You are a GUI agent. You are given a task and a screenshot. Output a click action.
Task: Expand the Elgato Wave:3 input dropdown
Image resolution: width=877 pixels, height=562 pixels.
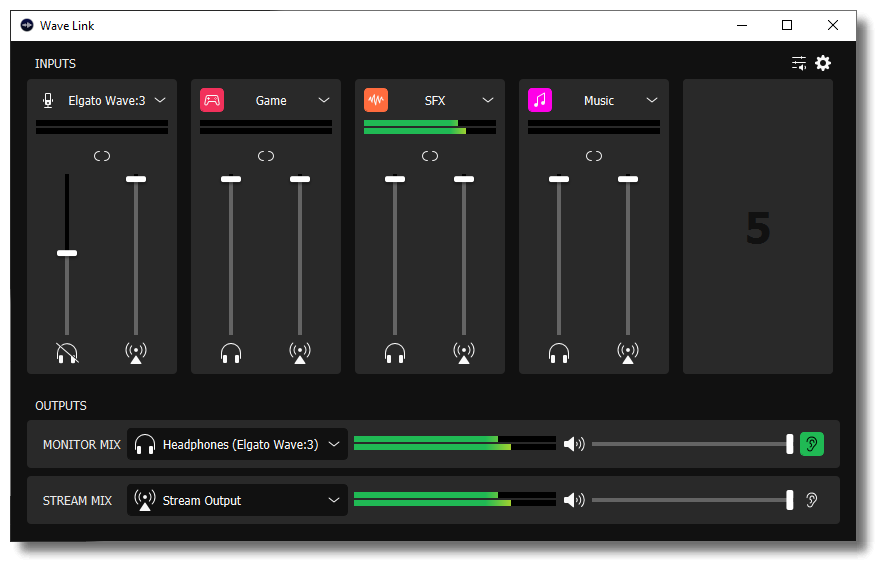point(160,100)
